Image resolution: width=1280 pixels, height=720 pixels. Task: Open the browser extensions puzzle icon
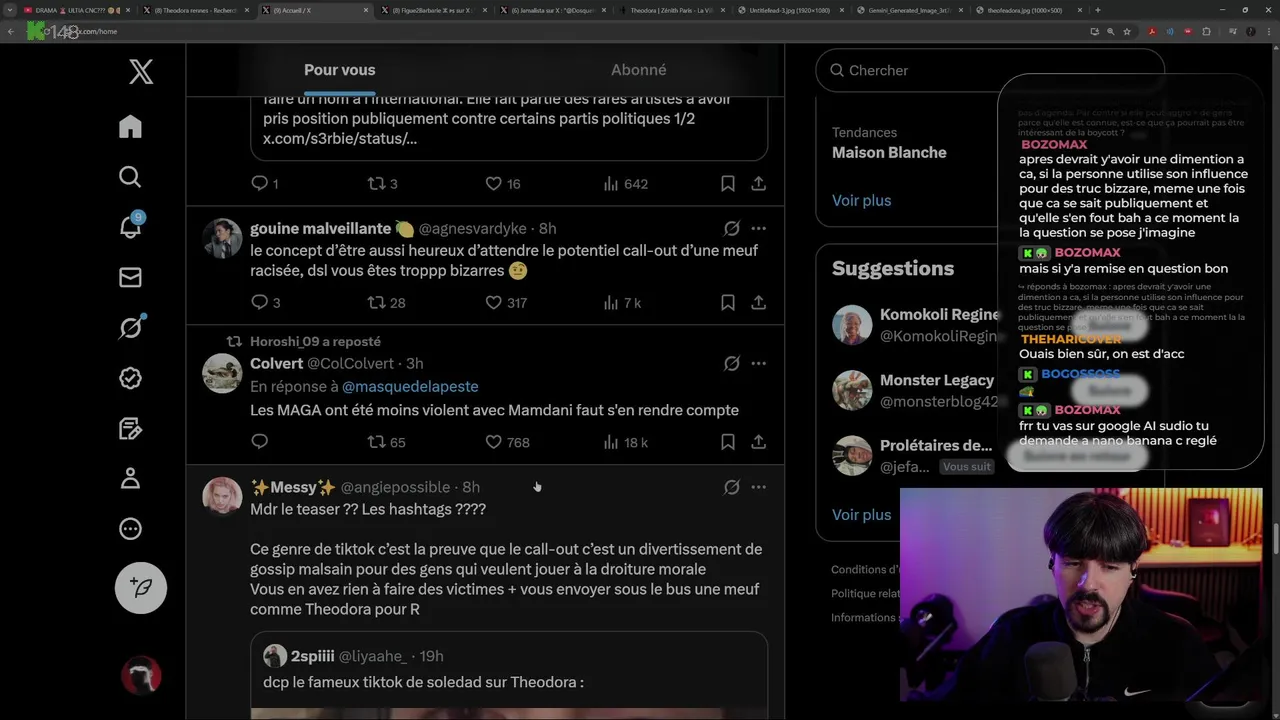click(x=1206, y=31)
